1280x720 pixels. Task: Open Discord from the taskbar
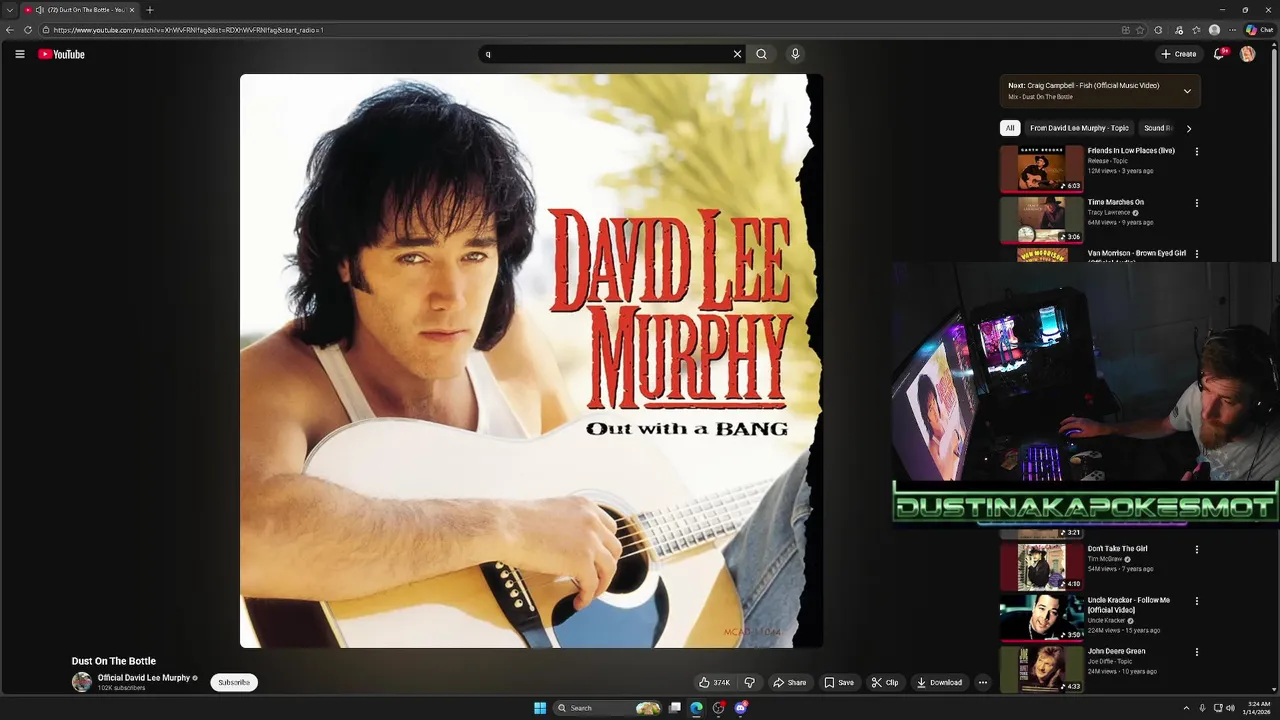[x=741, y=708]
